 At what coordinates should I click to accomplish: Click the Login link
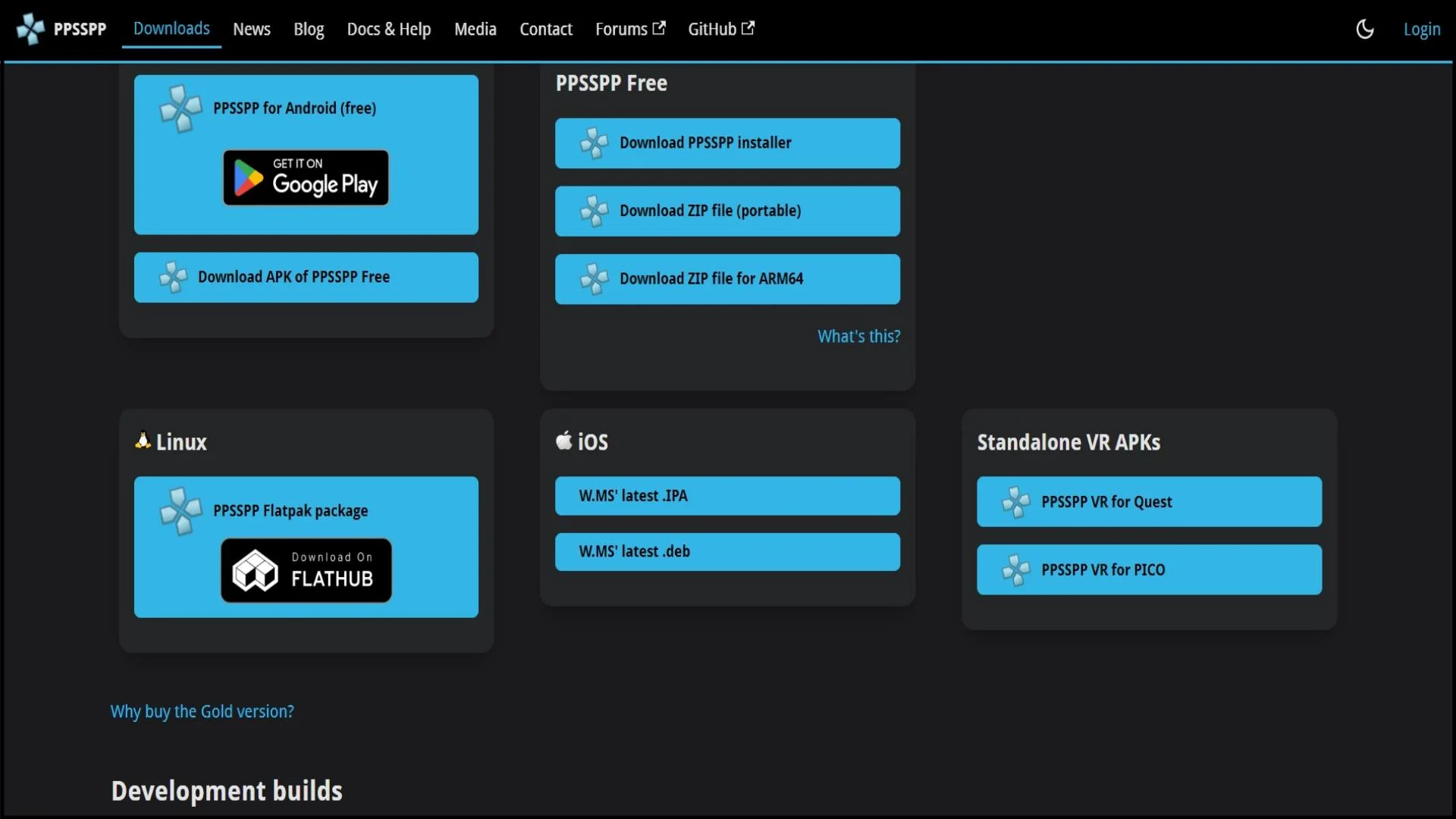tap(1422, 30)
